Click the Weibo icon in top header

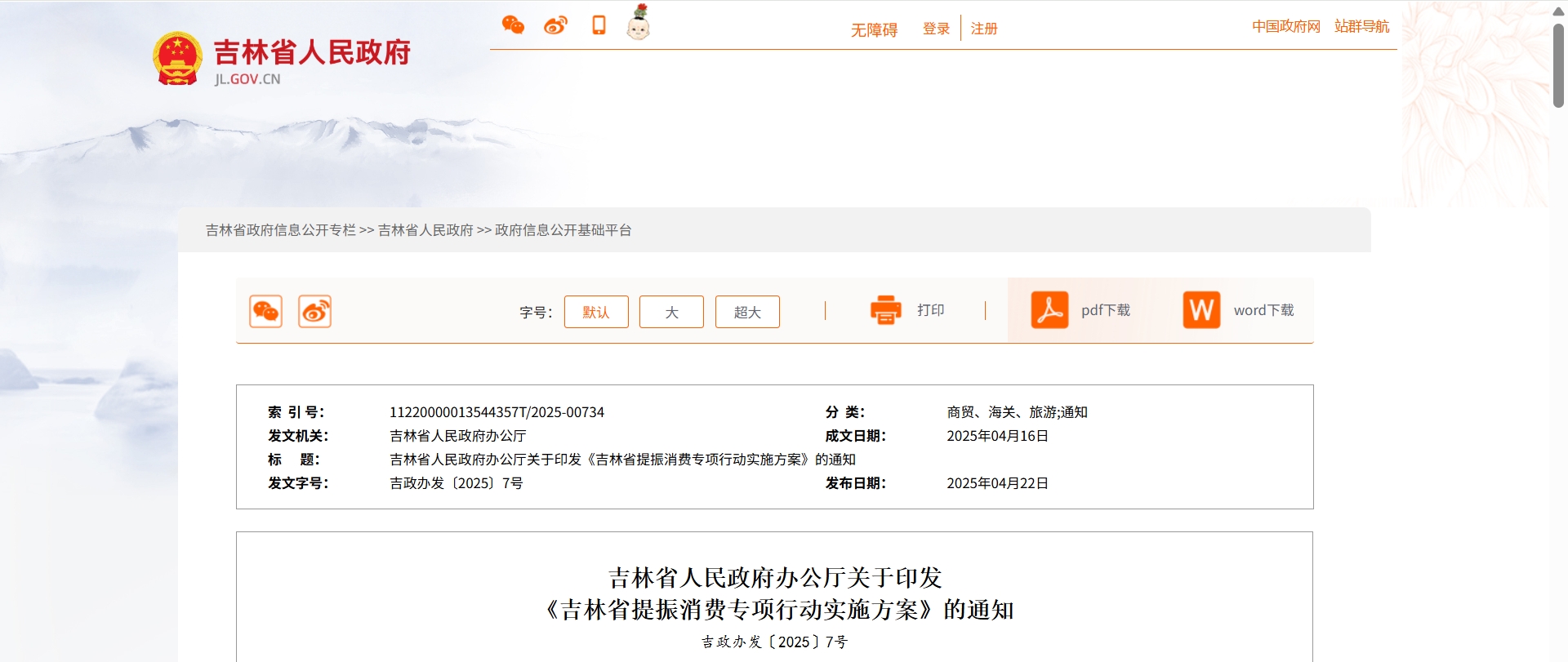coord(555,25)
